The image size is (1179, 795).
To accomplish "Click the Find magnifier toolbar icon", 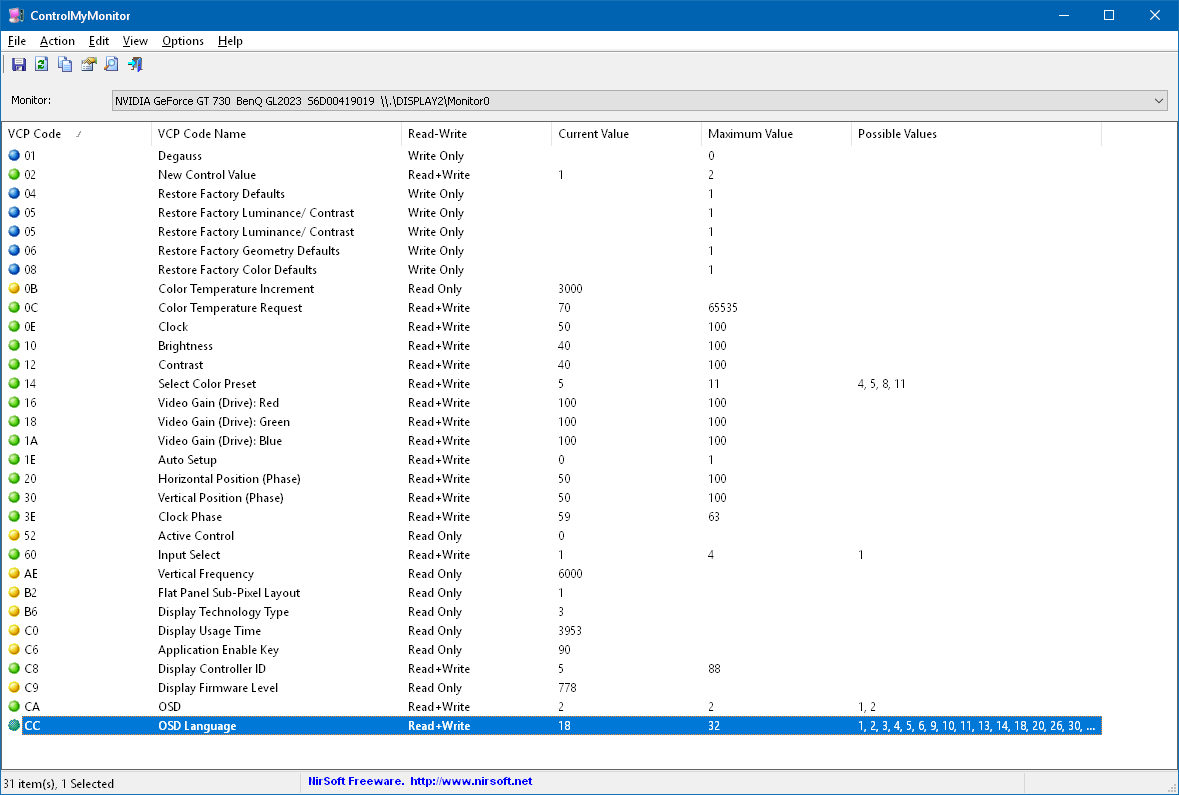I will pyautogui.click(x=111, y=65).
